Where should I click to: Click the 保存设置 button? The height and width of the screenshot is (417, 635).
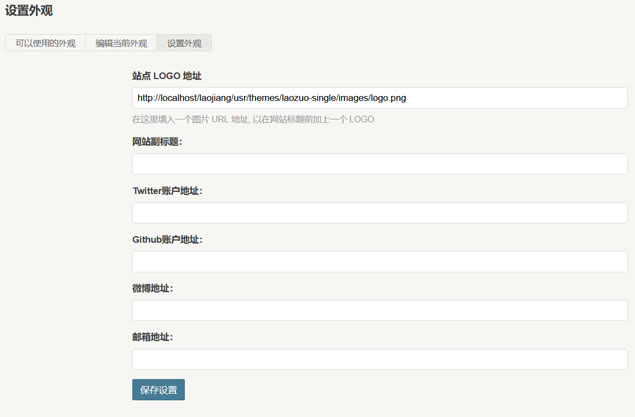coord(158,389)
